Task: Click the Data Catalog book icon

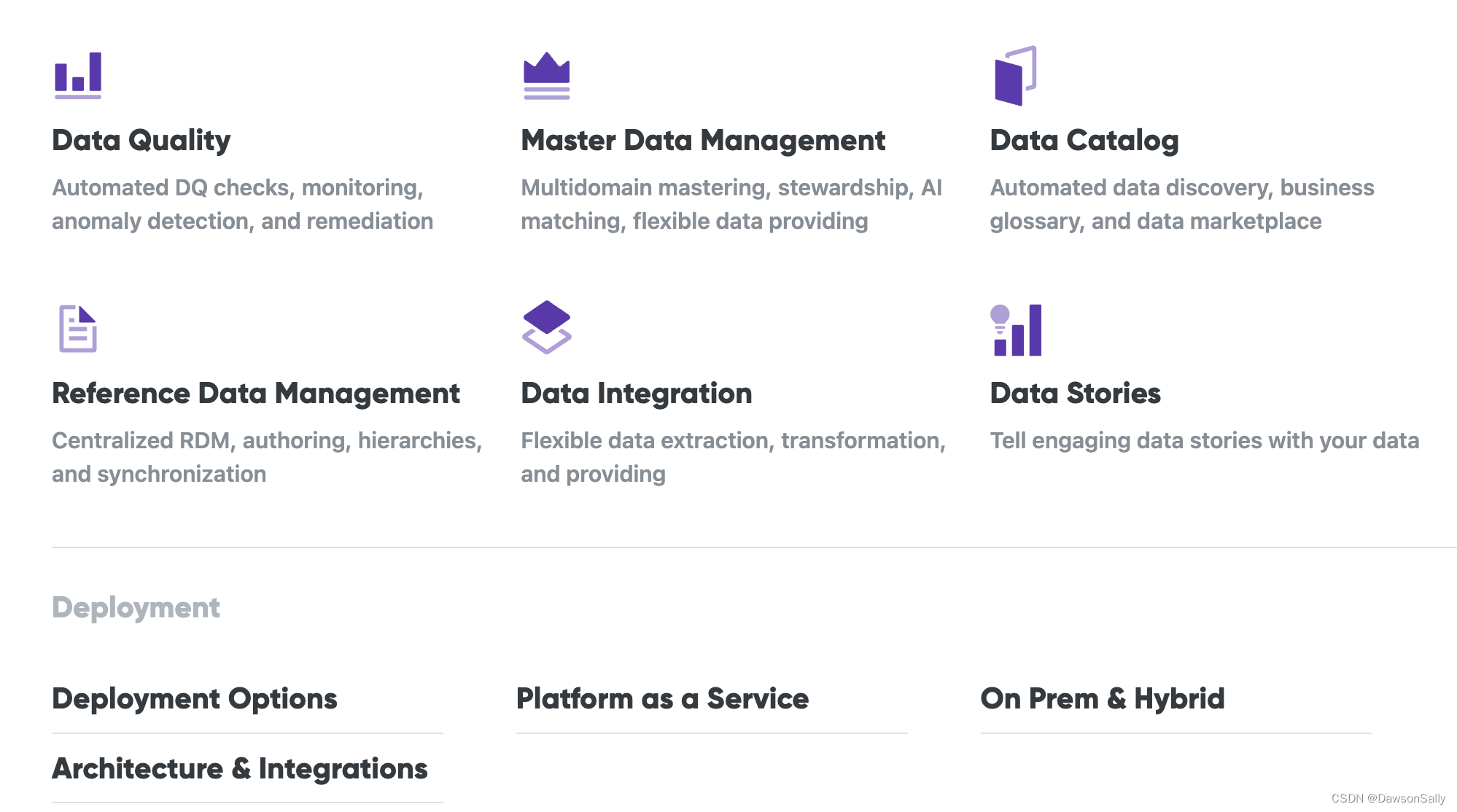Action: tap(1015, 76)
